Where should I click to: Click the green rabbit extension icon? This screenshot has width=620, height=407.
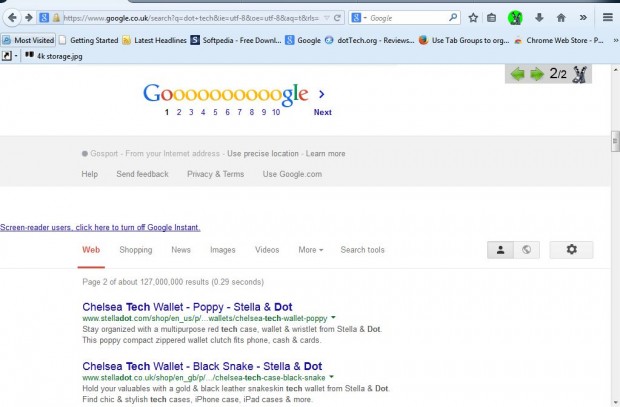click(515, 18)
